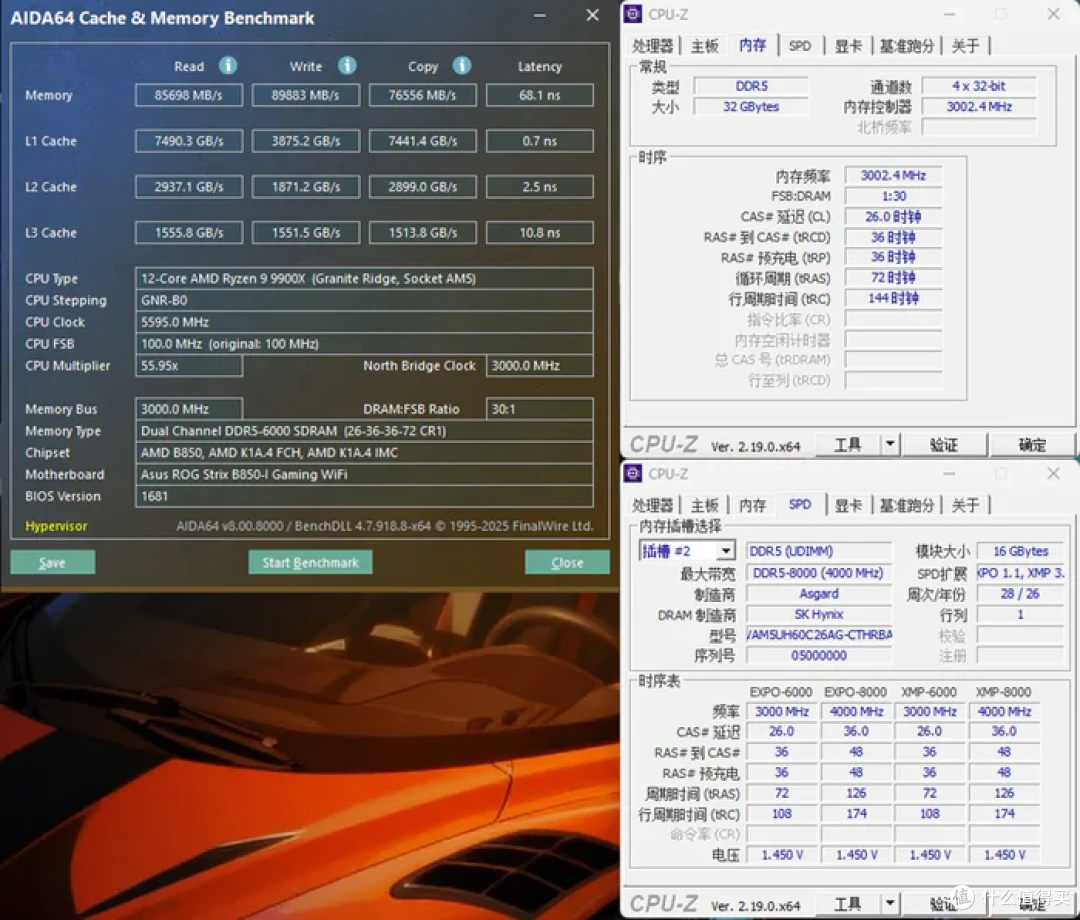Image resolution: width=1080 pixels, height=920 pixels.
Task: Expand 工具 dropdown arrow in lower CPU-Z window
Action: pyautogui.click(x=890, y=903)
